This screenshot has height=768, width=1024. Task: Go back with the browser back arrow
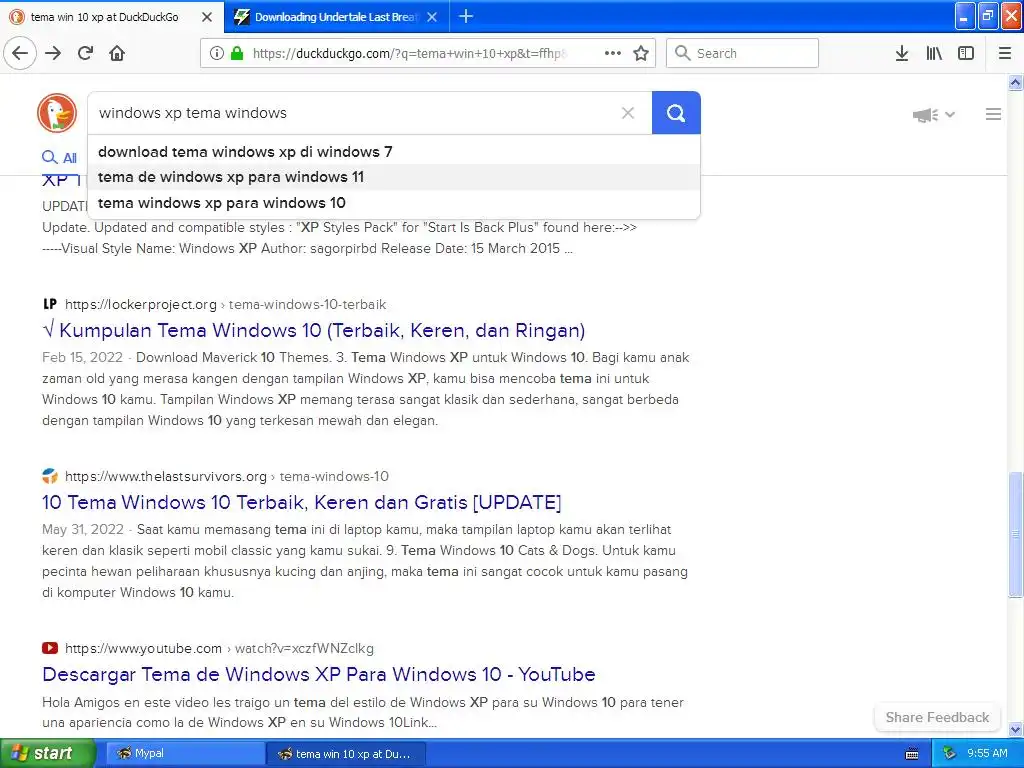click(x=20, y=53)
